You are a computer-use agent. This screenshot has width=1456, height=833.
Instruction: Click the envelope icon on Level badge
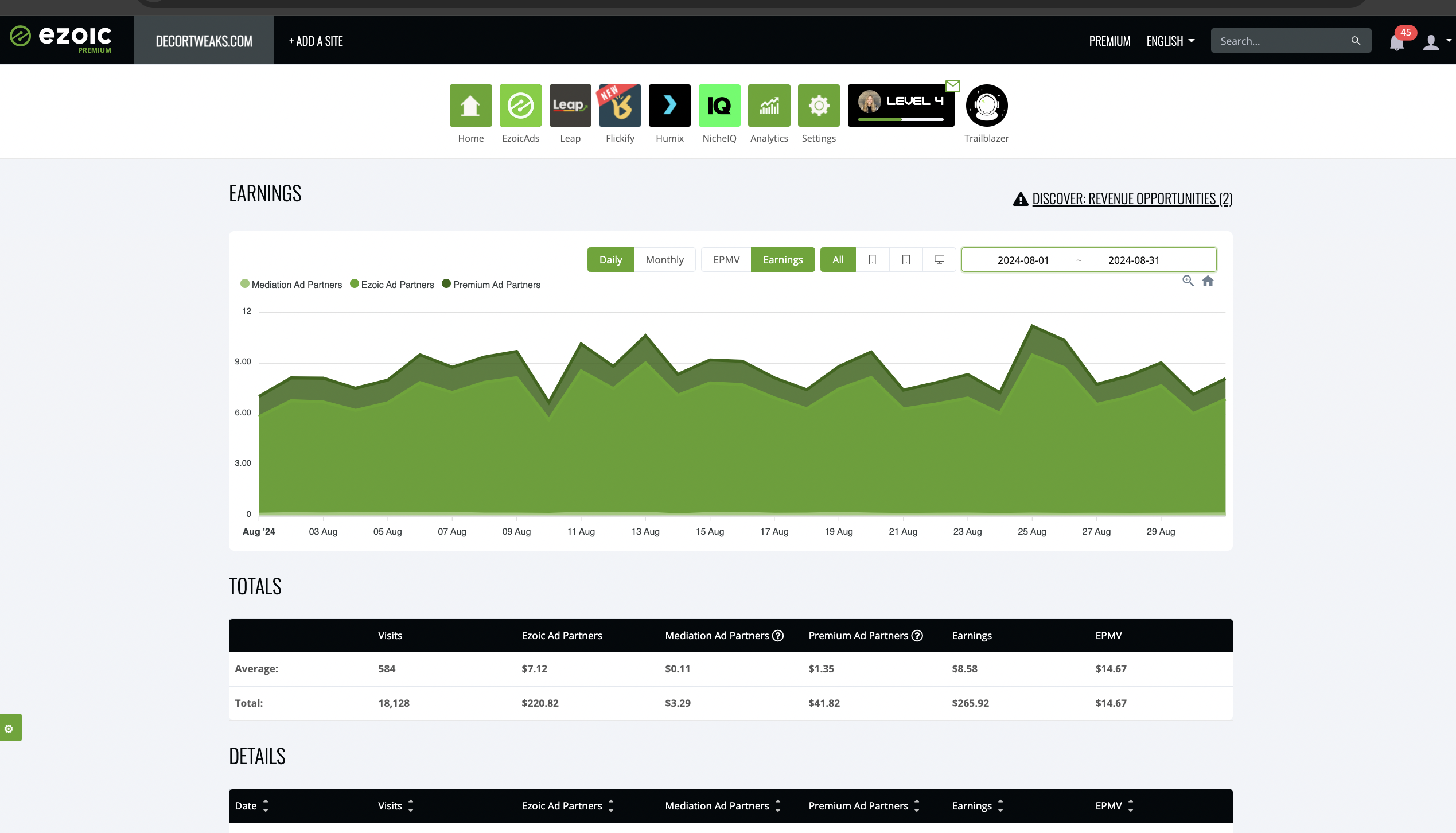pyautogui.click(x=953, y=86)
